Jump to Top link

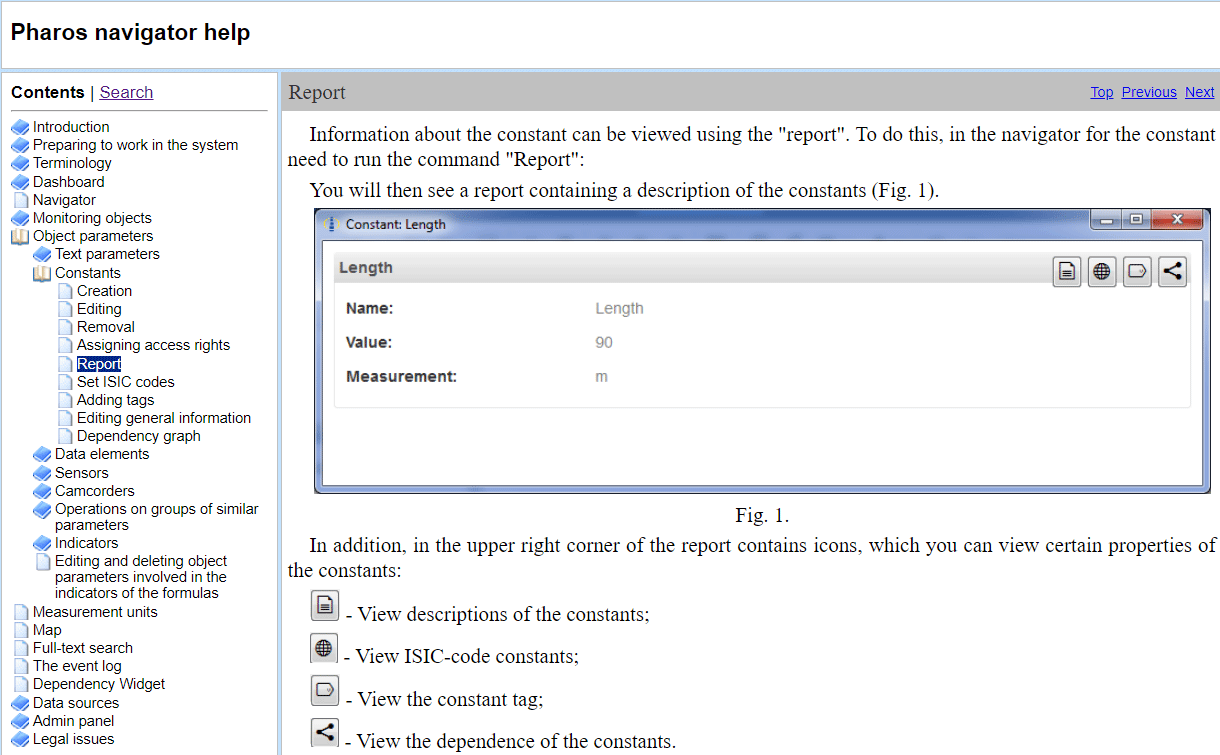pyautogui.click(x=1101, y=92)
